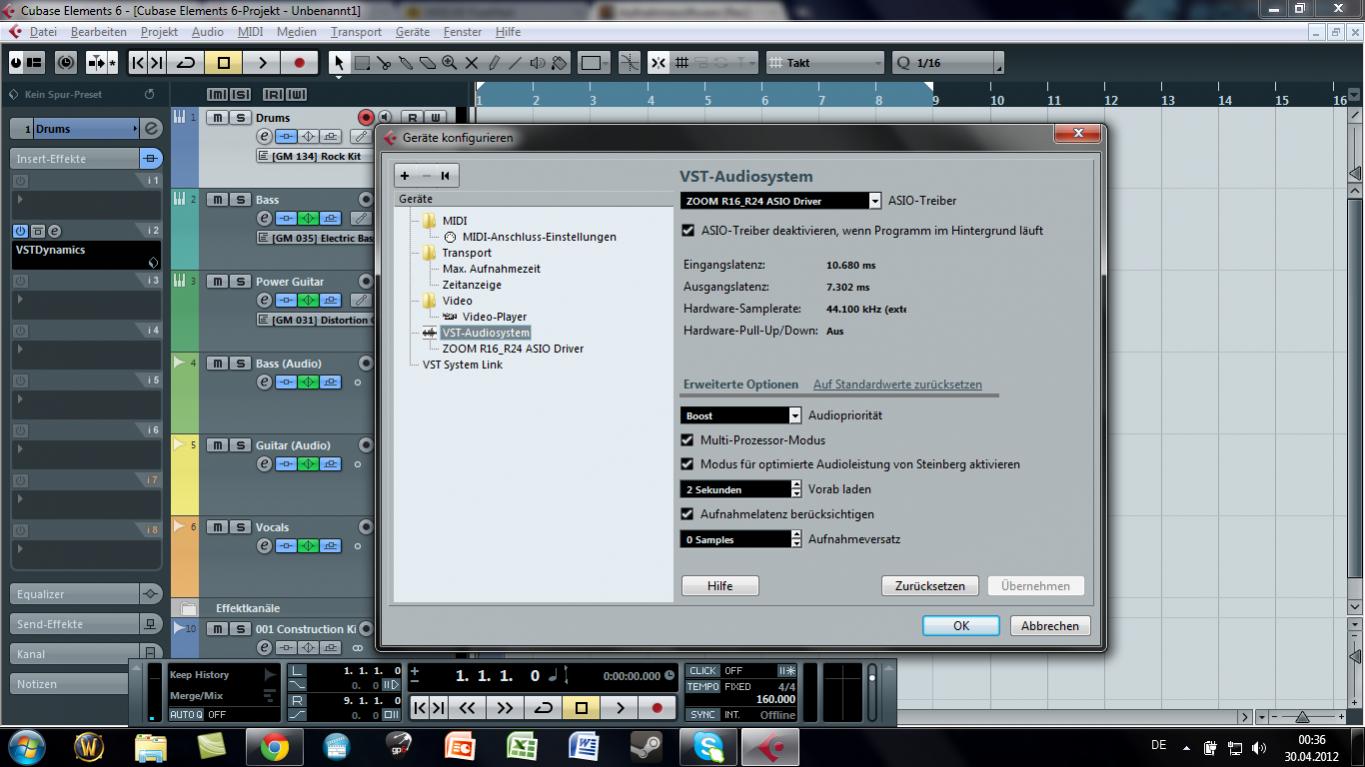Open Steam from the taskbar

click(x=645, y=746)
